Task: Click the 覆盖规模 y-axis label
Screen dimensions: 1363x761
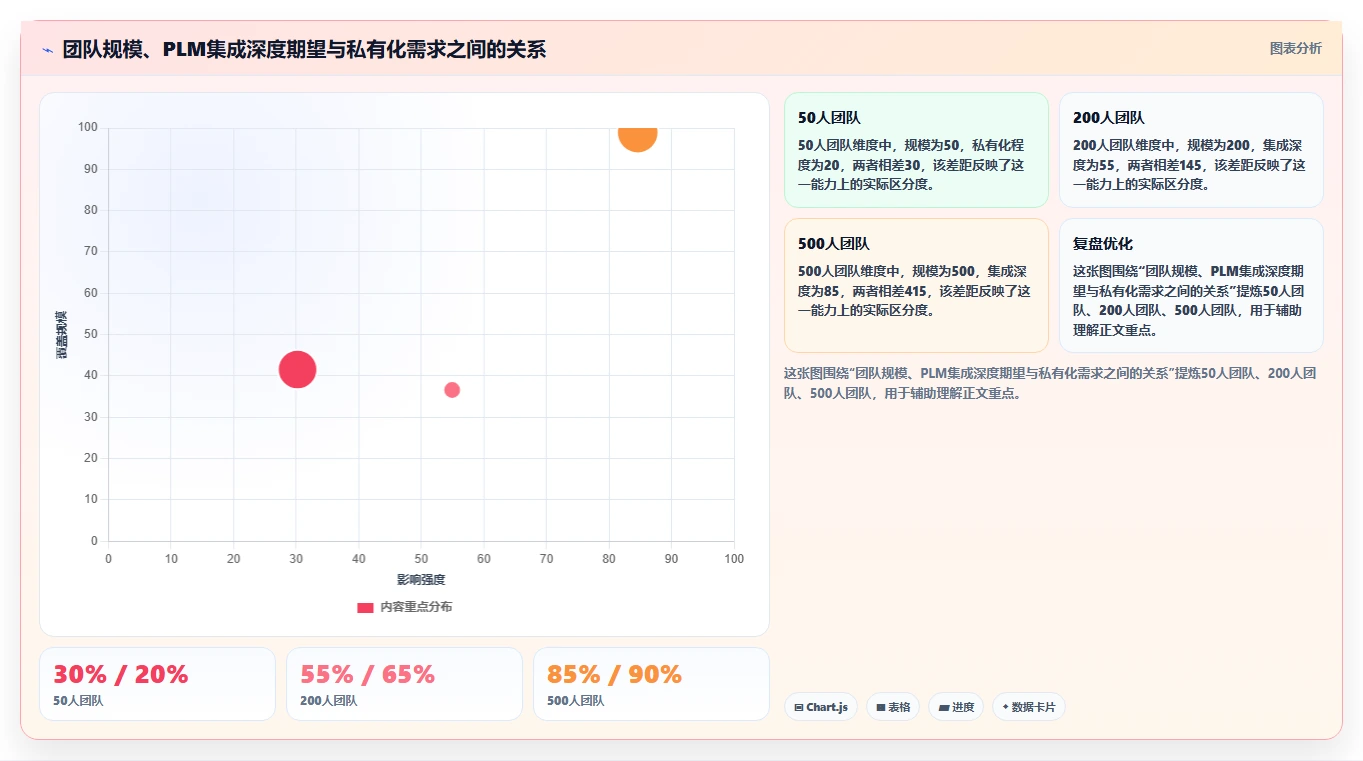Action: 62,335
